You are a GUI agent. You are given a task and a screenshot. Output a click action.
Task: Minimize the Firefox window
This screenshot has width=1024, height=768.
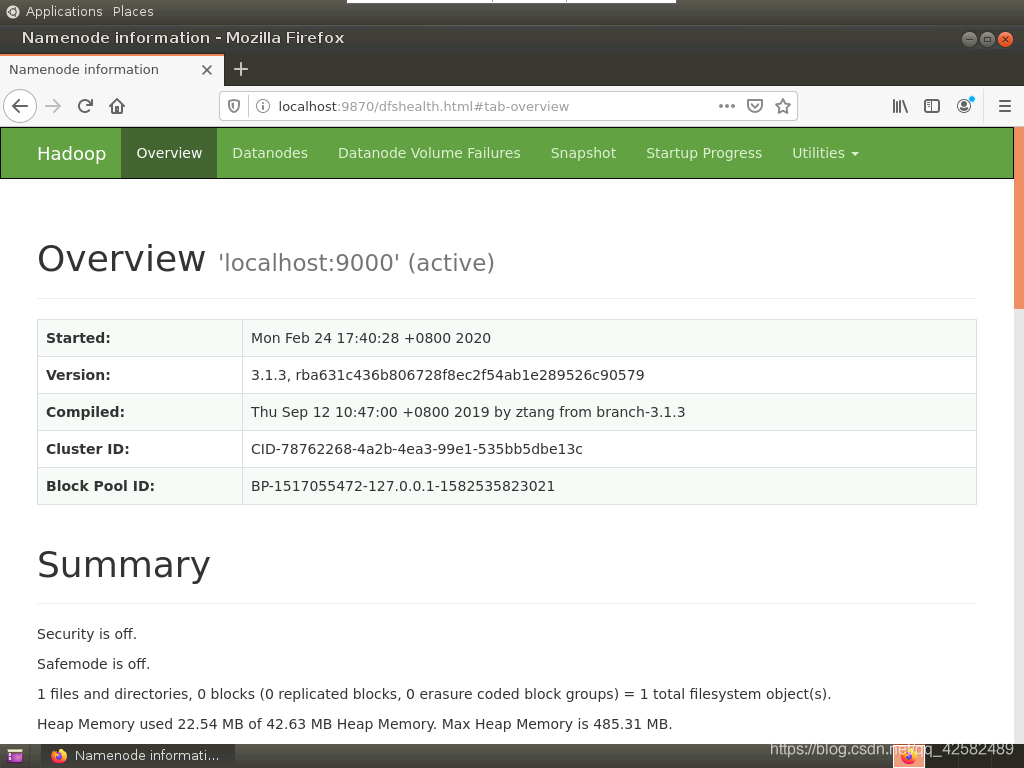[x=970, y=39]
